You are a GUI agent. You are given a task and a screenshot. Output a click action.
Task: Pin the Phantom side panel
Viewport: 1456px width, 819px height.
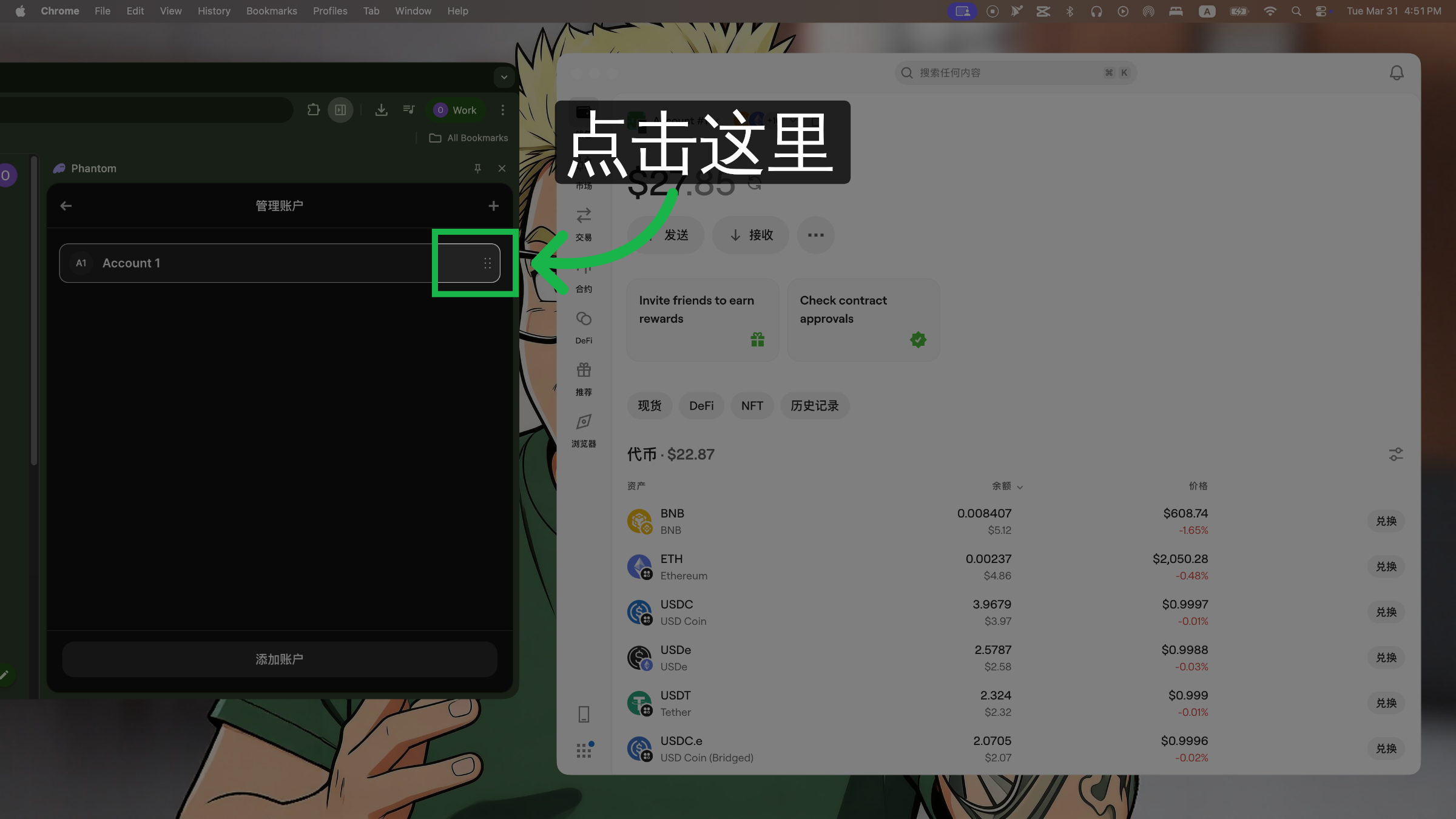pos(477,168)
